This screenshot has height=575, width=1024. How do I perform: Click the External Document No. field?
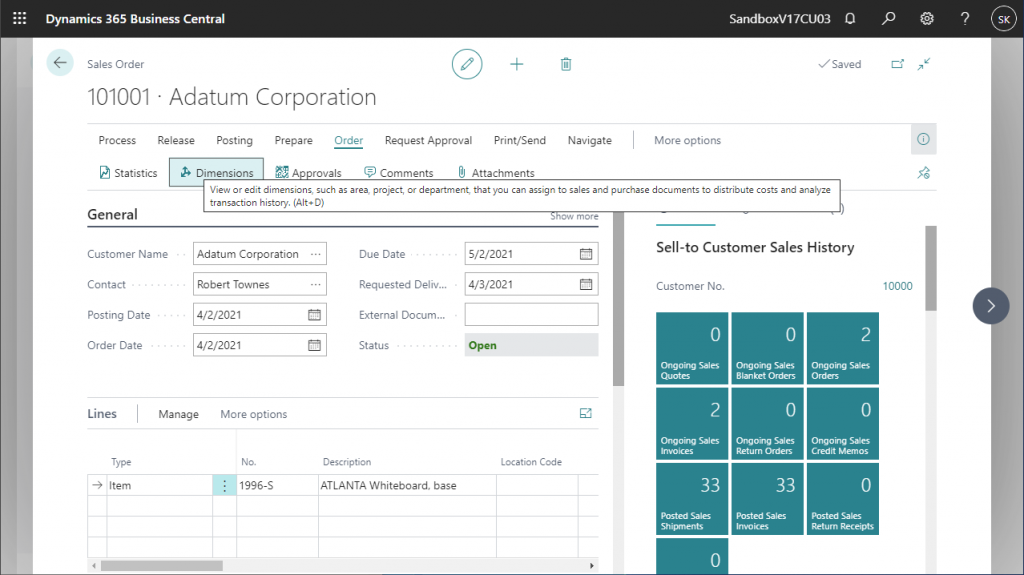(531, 315)
